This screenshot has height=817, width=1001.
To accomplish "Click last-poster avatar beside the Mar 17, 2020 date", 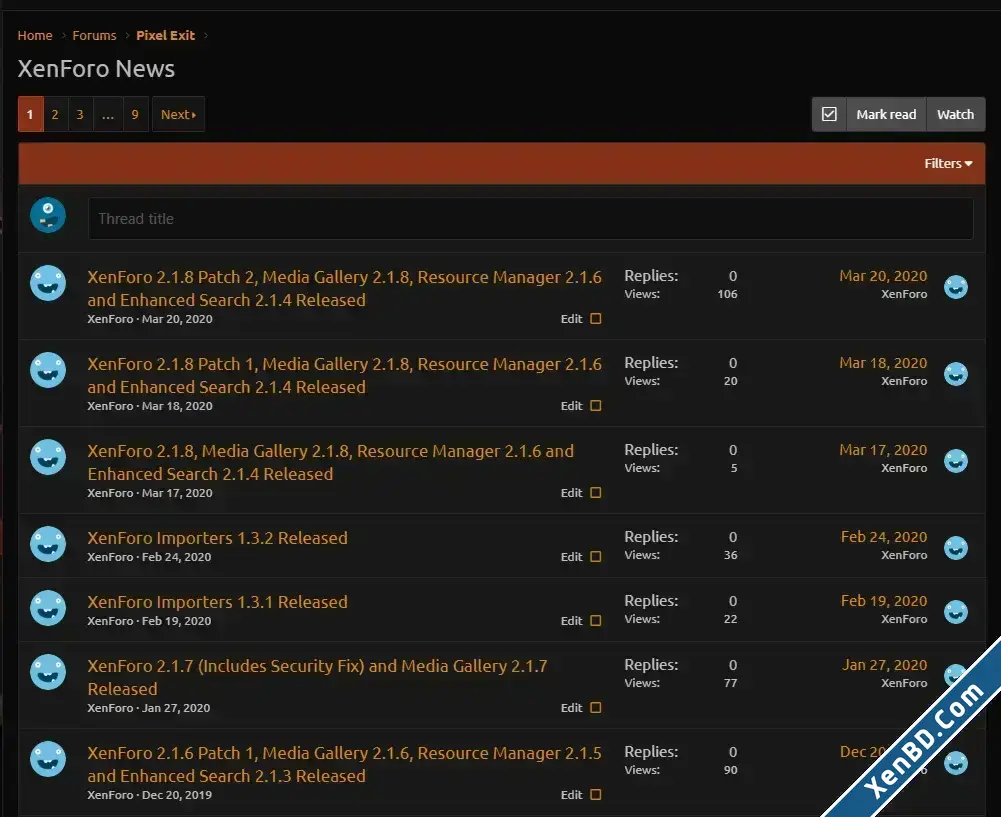I will pyautogui.click(x=956, y=461).
